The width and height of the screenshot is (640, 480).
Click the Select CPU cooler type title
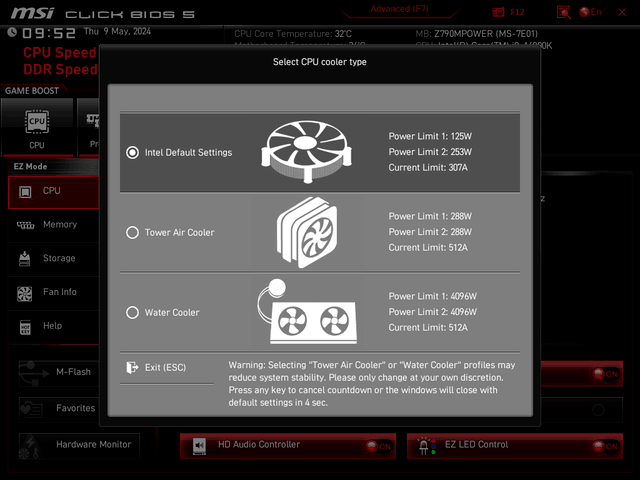(x=320, y=62)
